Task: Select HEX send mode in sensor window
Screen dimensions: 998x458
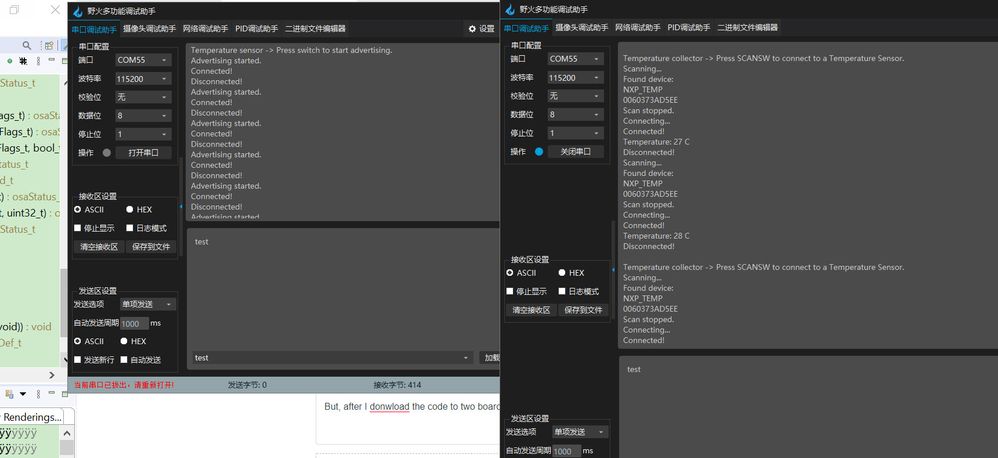Action: click(124, 341)
